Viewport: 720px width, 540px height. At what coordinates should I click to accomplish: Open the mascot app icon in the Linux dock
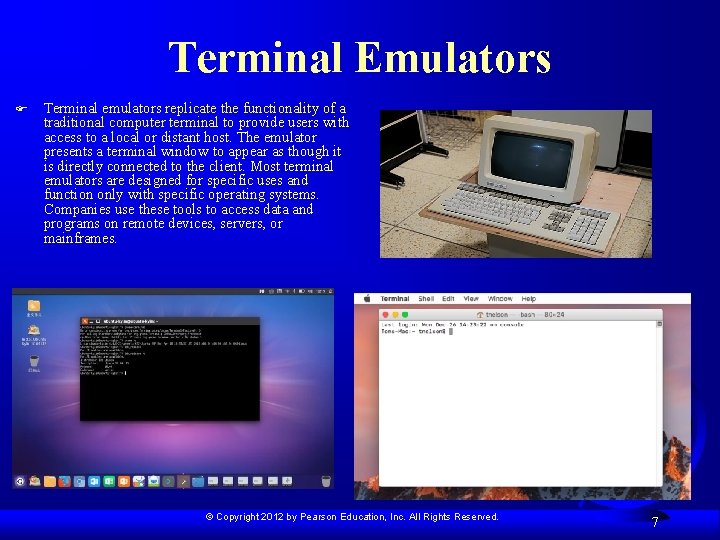coord(34,481)
